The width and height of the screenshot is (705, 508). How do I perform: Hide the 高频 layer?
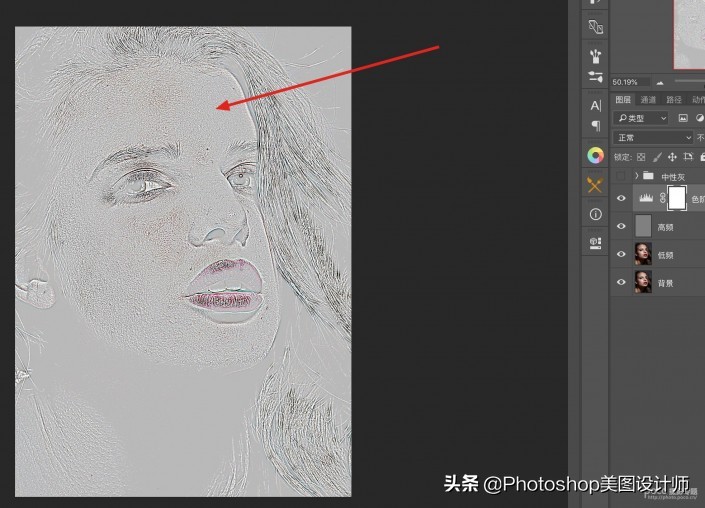tap(622, 227)
